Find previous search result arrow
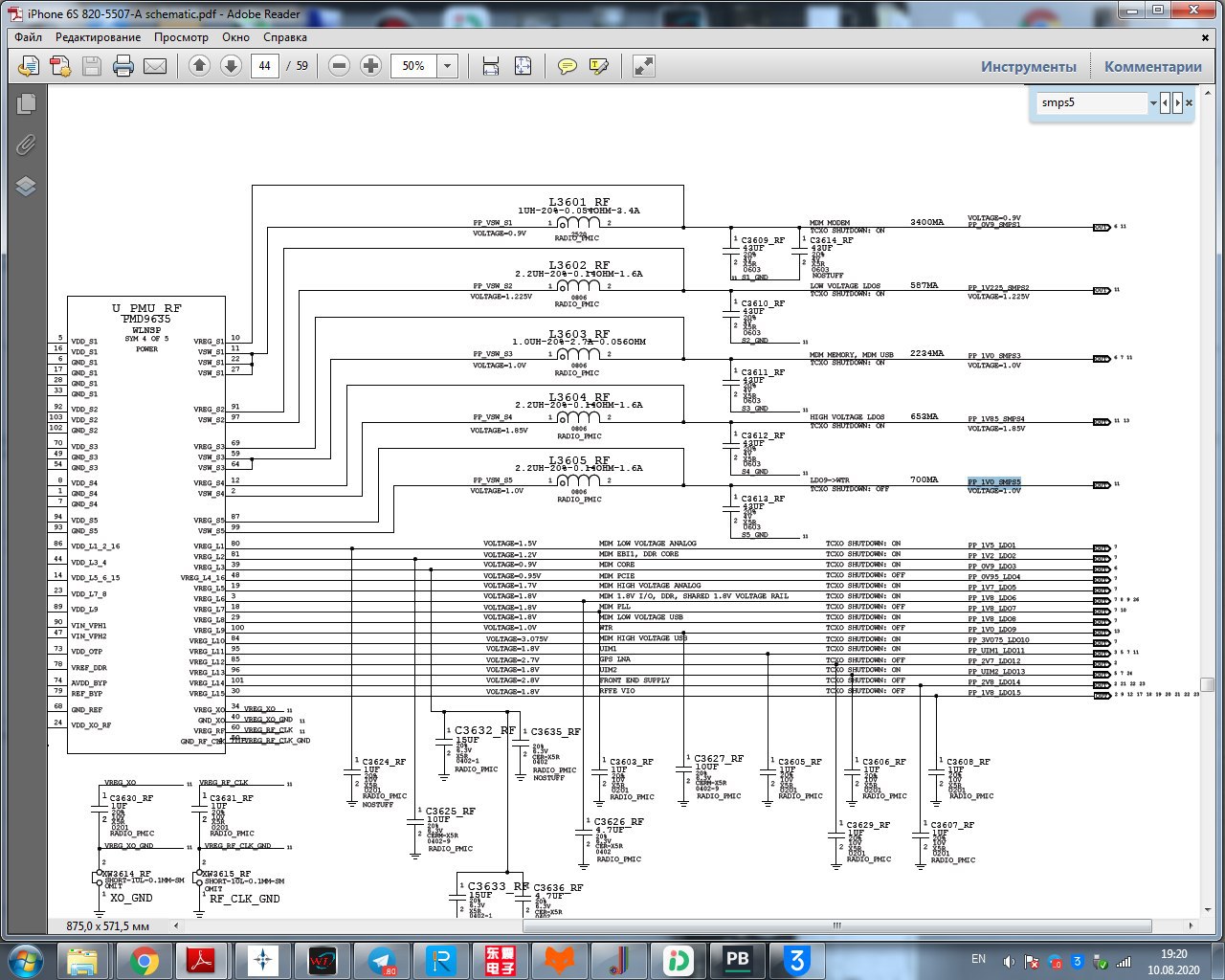The width and height of the screenshot is (1225, 980). (1166, 102)
